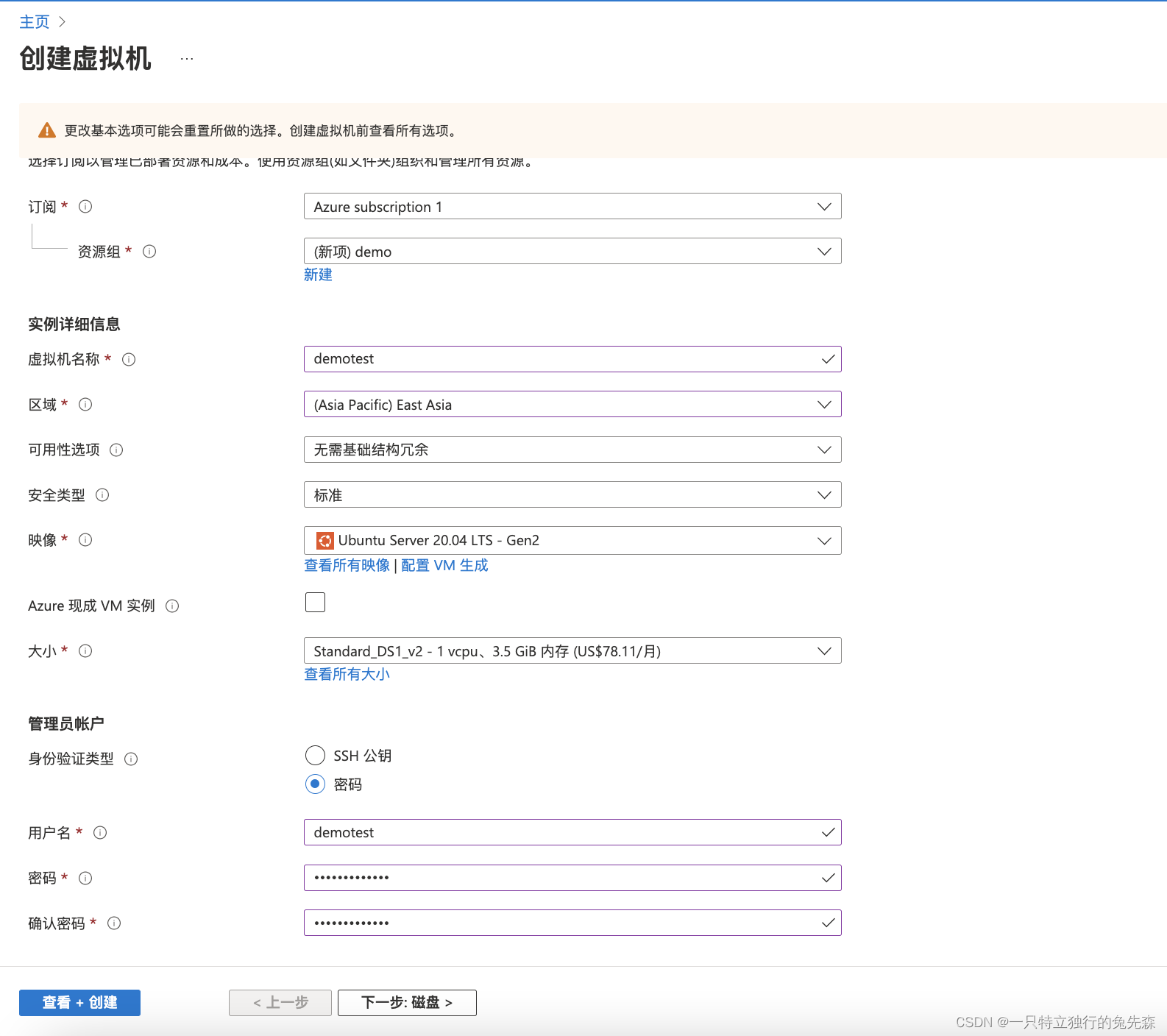Click the warning triangle icon in the banner
This screenshot has width=1167, height=1036.
47,130
